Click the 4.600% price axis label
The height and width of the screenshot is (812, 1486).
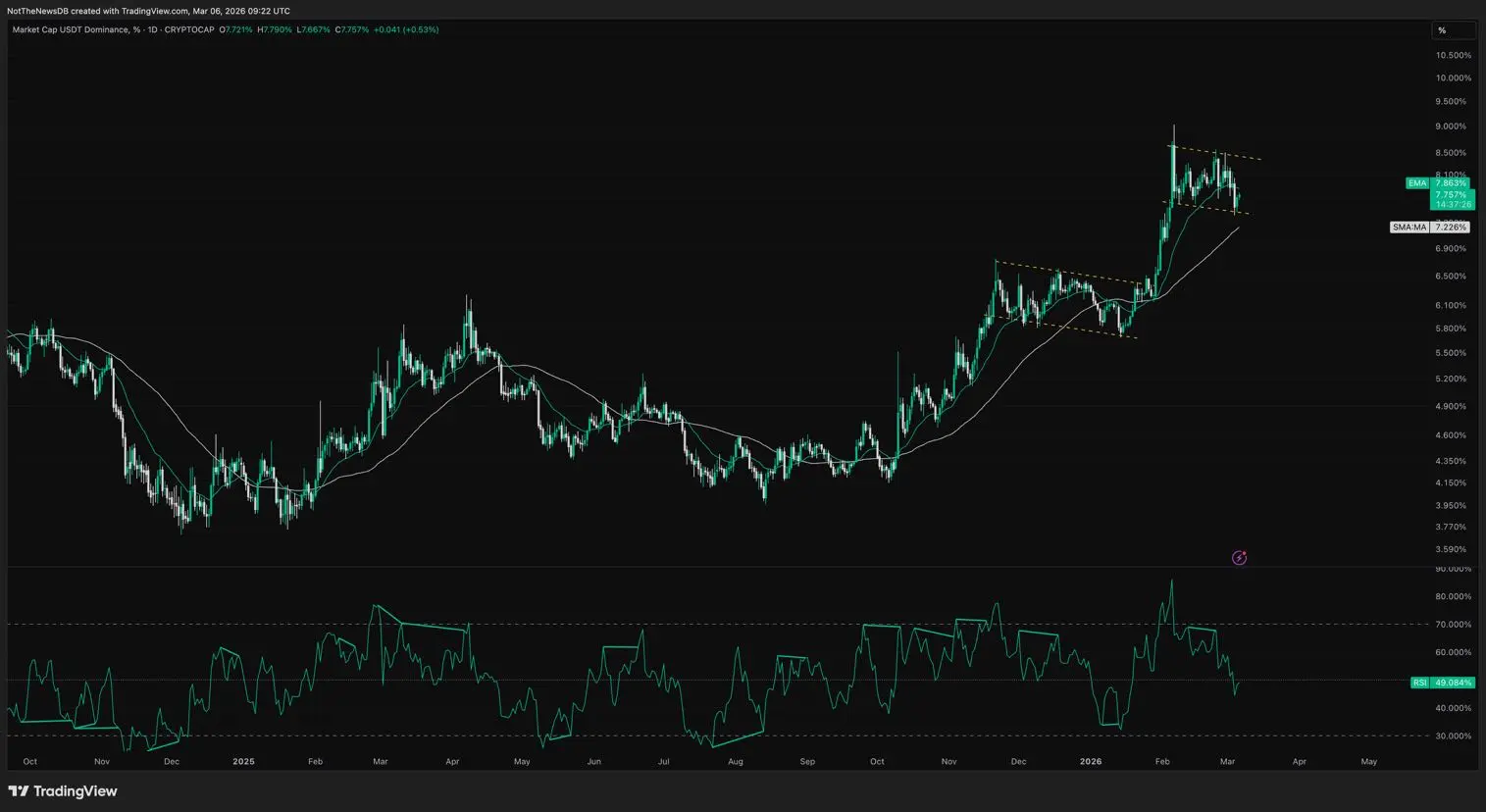[x=1451, y=435]
